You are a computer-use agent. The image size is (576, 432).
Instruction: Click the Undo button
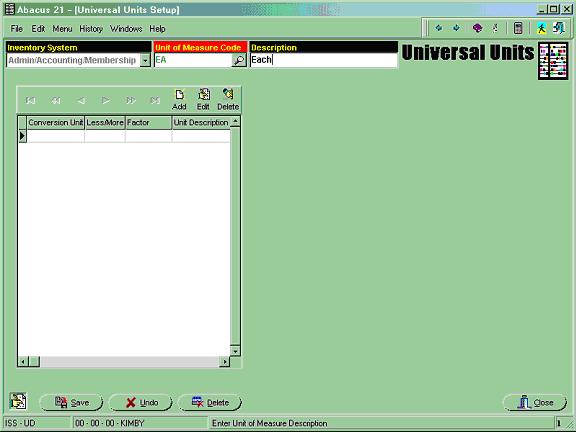(141, 403)
